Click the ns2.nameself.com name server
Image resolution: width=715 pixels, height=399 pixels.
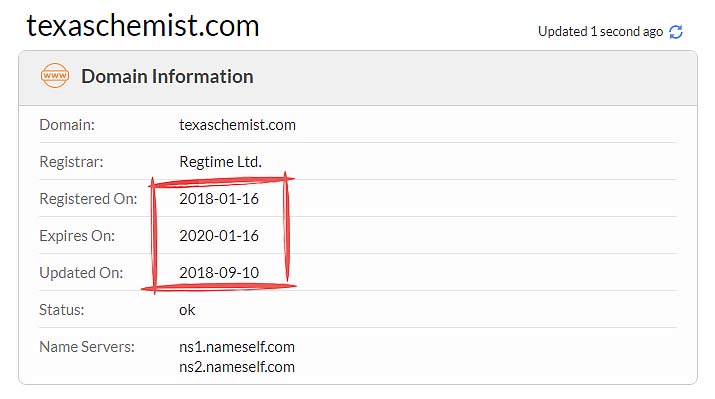(x=237, y=367)
